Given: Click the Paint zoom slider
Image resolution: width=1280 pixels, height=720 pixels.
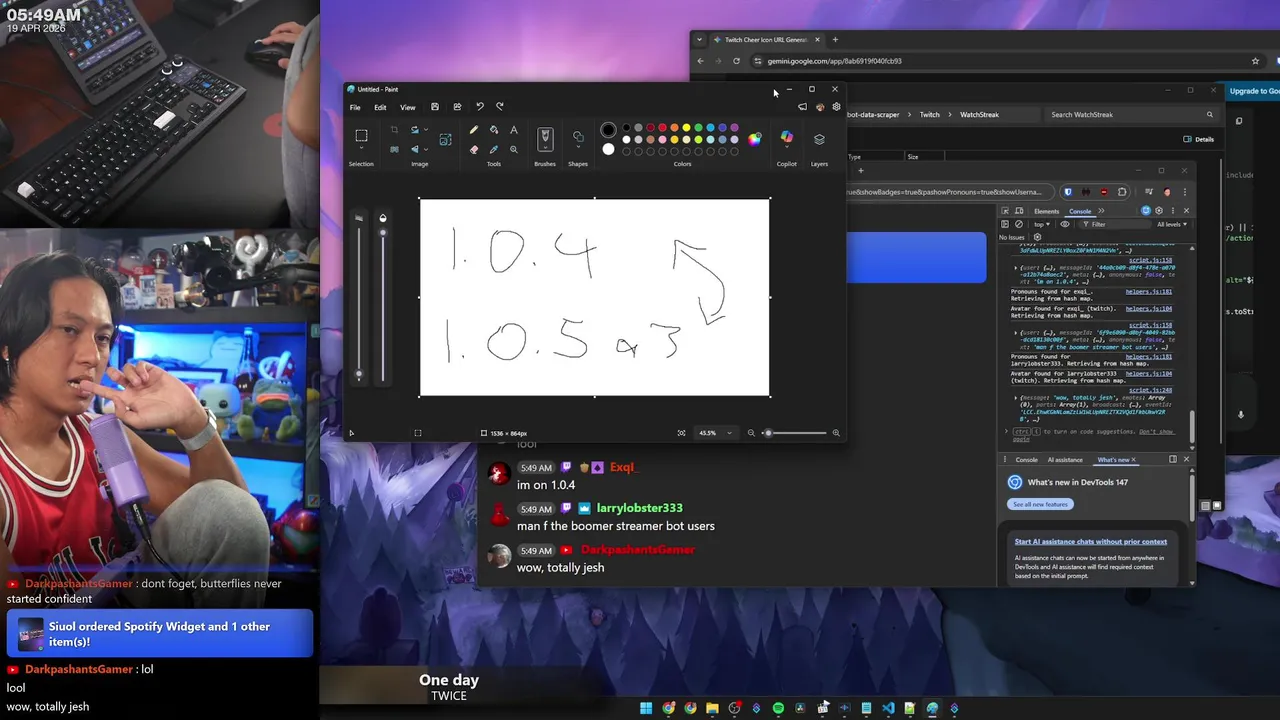Looking at the screenshot, I should 796,433.
